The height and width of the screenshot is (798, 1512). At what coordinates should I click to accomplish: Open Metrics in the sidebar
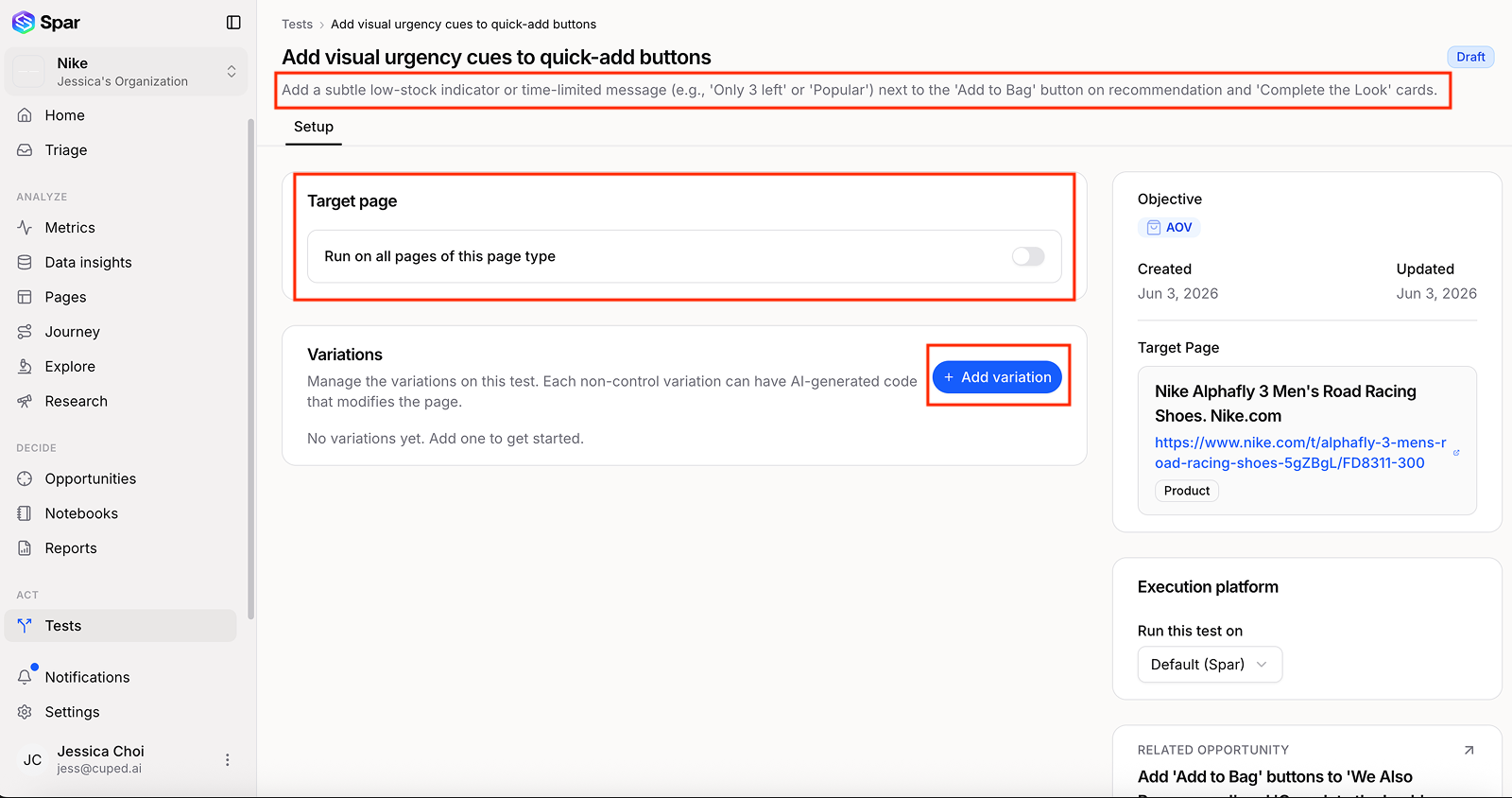coord(70,228)
